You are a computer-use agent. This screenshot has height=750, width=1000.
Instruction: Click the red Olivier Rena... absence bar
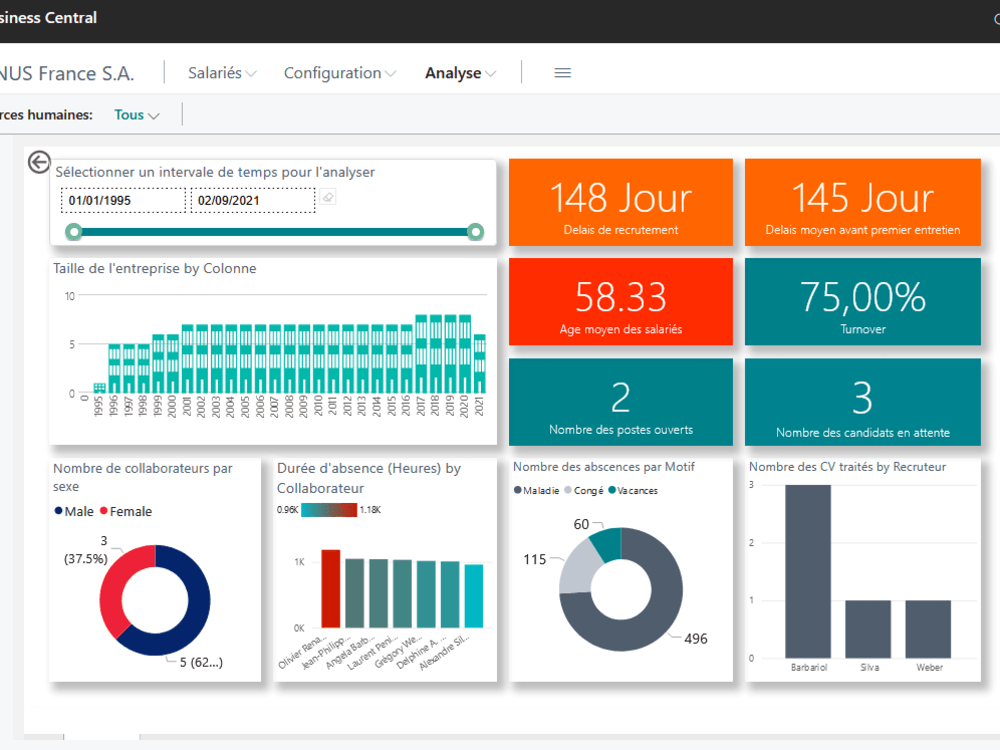pos(330,589)
